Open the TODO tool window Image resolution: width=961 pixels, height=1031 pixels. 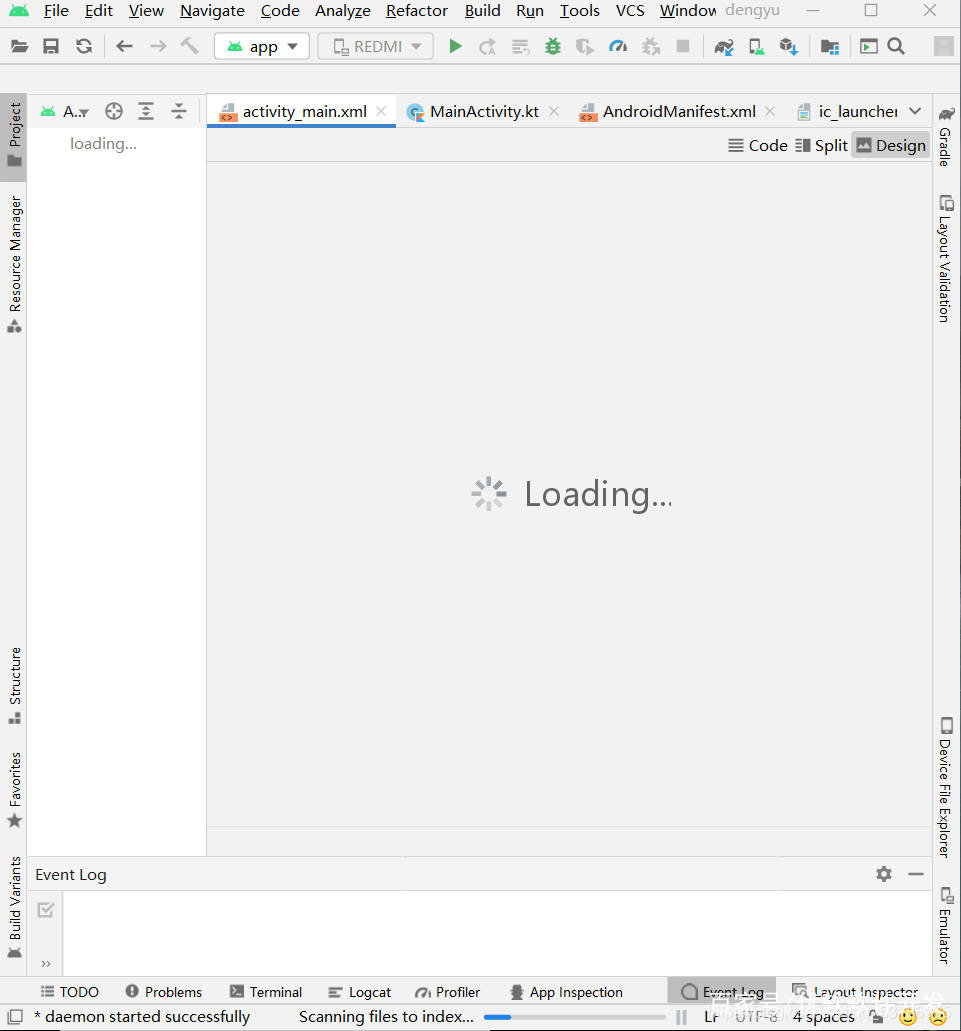(x=70, y=992)
